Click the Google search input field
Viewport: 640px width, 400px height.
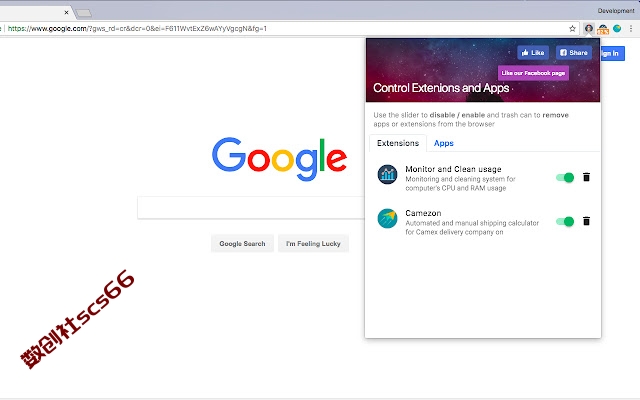click(251, 208)
